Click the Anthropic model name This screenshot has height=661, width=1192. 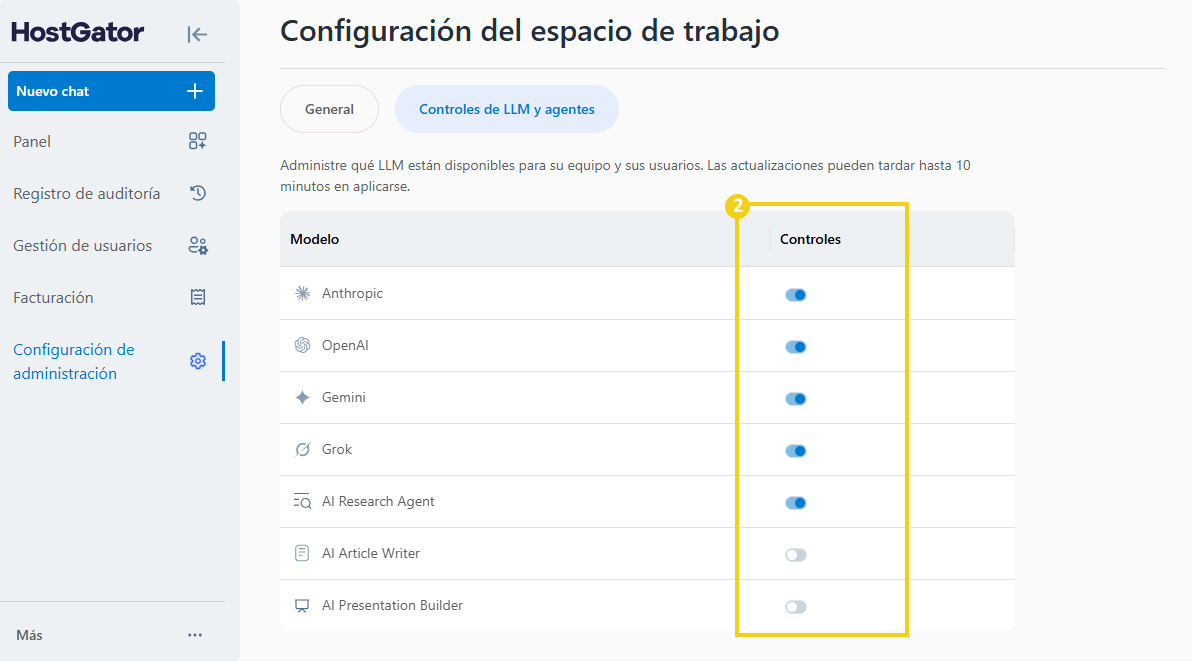coord(352,293)
